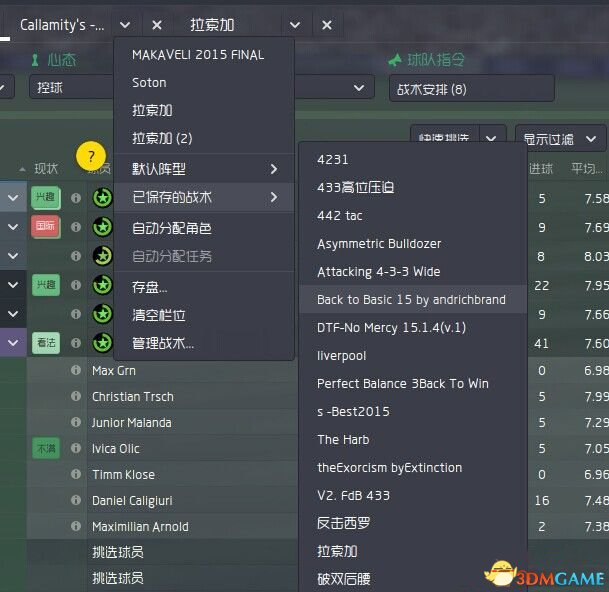Open info icon next to Max Grn
This screenshot has width=609, height=592.
point(76,370)
